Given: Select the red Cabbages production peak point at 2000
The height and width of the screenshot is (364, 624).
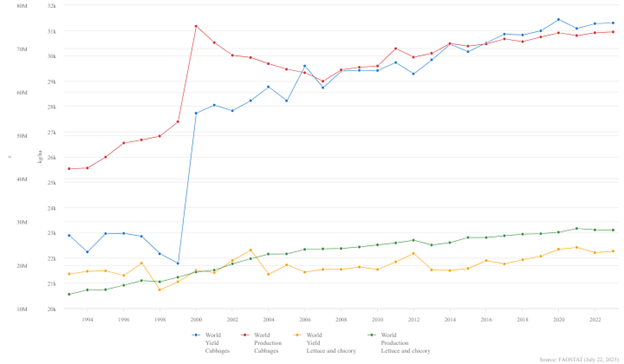Looking at the screenshot, I should [x=196, y=26].
